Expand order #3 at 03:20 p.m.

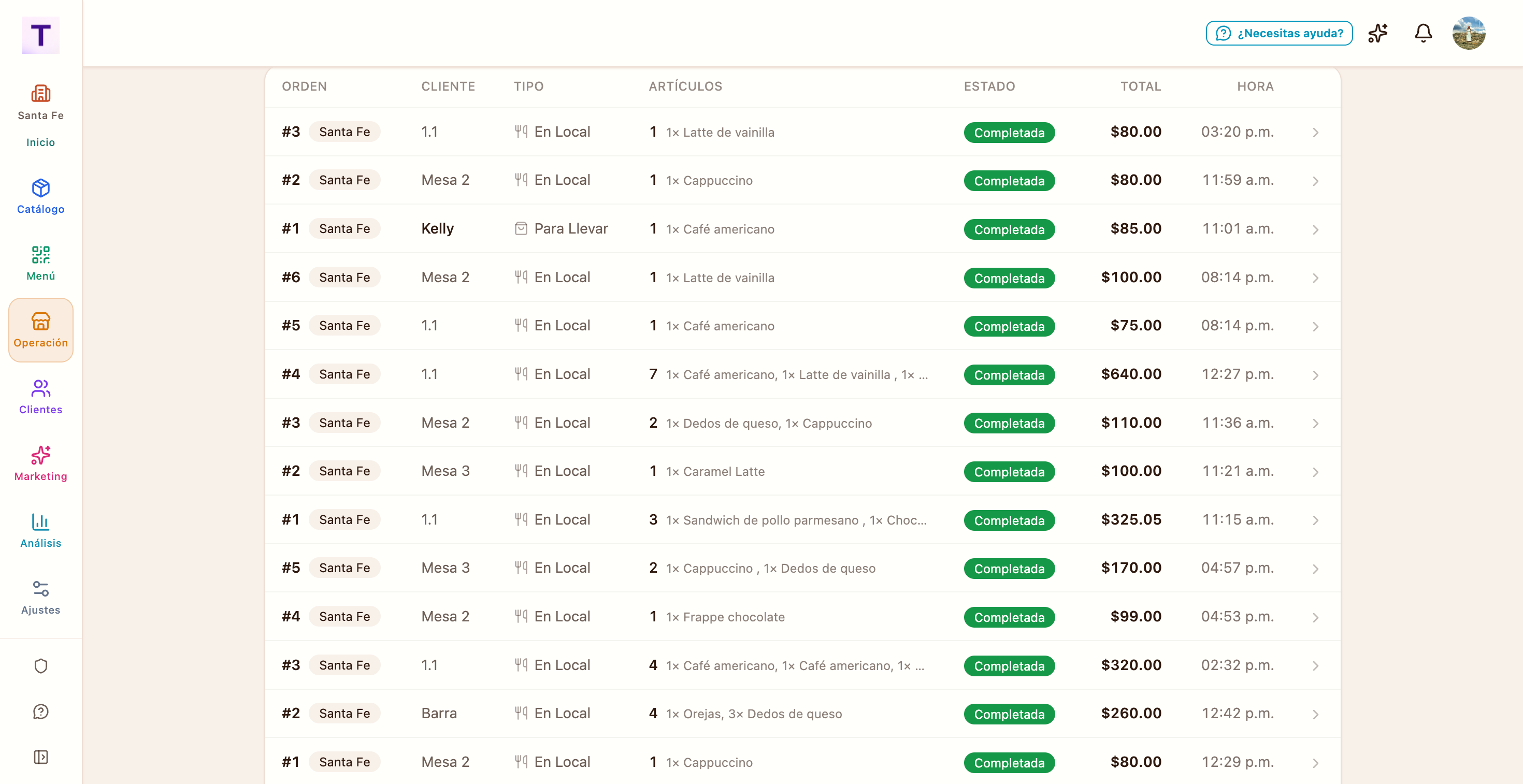[1315, 133]
